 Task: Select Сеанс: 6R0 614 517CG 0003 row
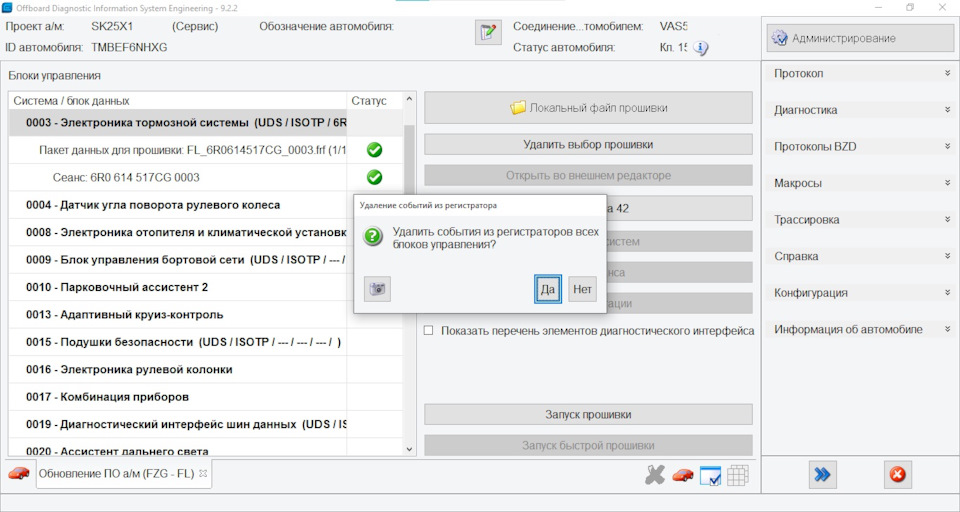(x=206, y=178)
